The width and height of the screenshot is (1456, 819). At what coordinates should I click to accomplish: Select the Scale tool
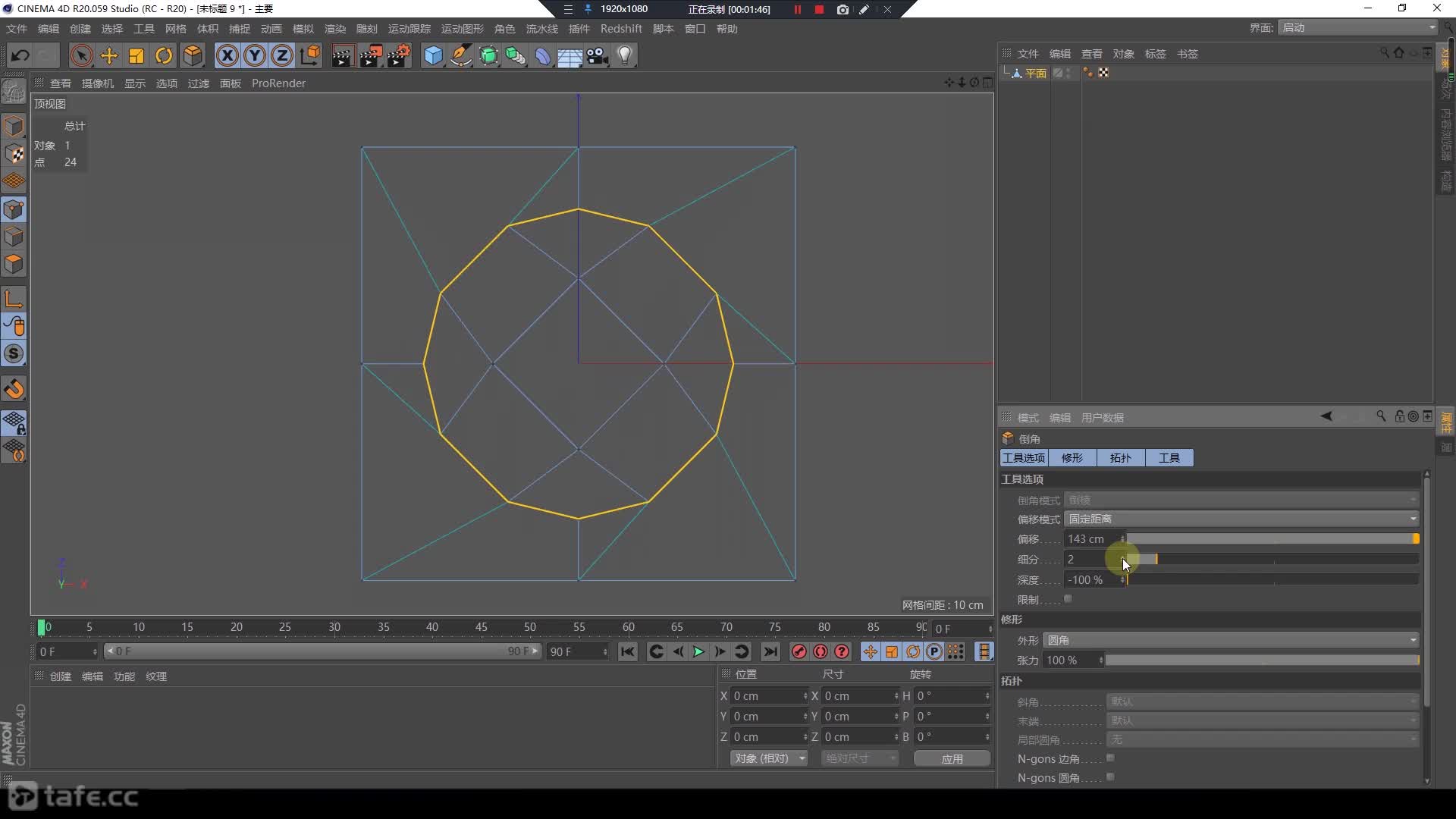coord(136,55)
